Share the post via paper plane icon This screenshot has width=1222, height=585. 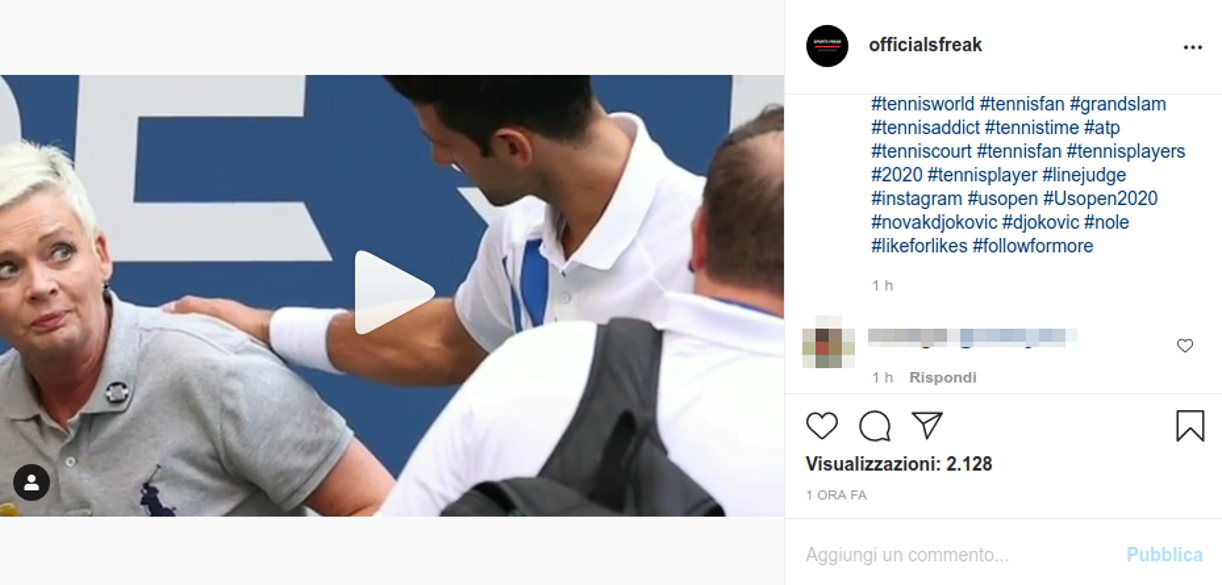(928, 426)
